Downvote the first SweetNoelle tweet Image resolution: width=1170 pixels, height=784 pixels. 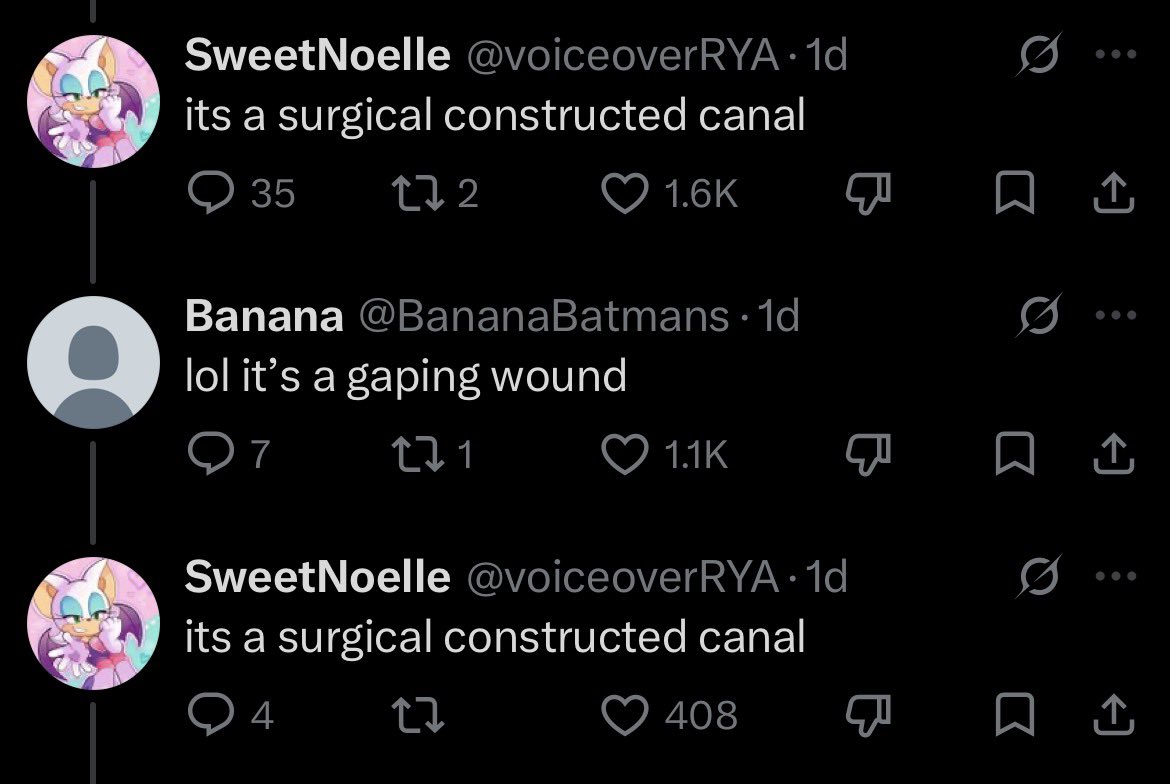coord(868,193)
